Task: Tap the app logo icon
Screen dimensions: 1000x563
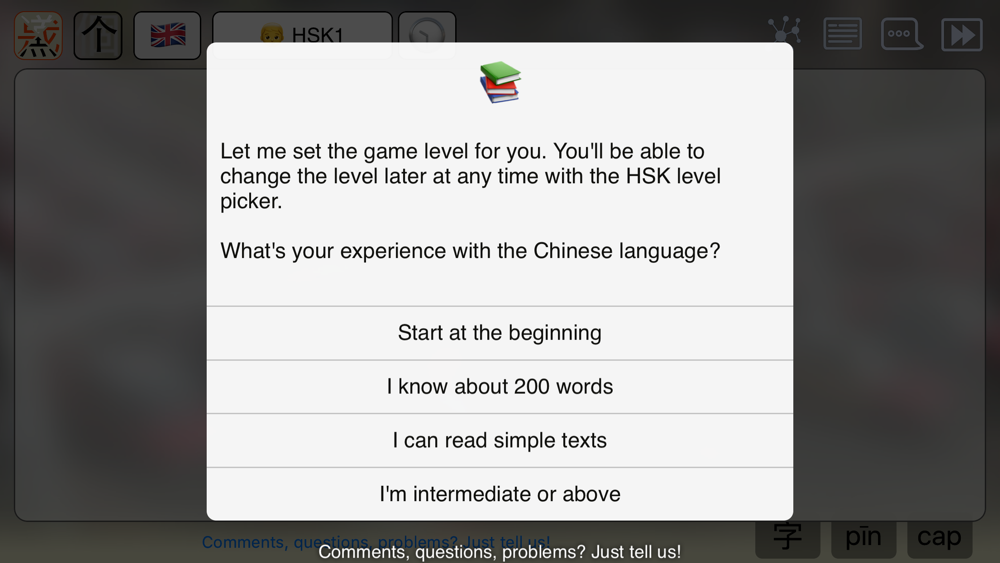Action: pyautogui.click(x=39, y=36)
